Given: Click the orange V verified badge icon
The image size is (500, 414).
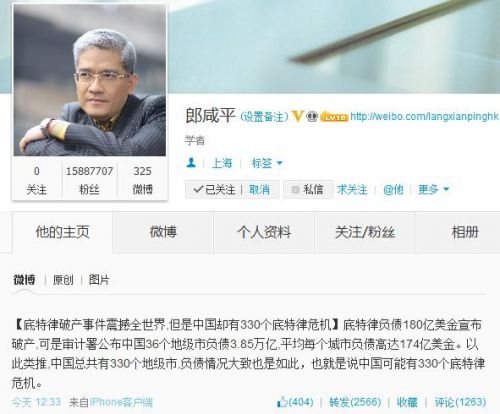Looking at the screenshot, I should tap(297, 116).
